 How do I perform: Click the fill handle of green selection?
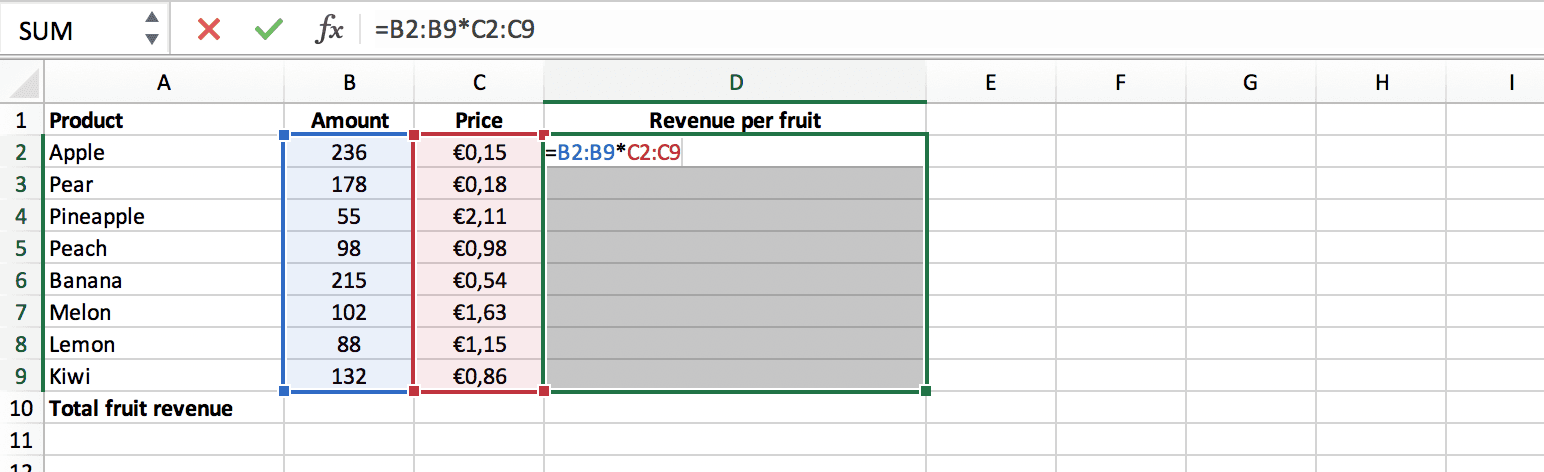926,391
